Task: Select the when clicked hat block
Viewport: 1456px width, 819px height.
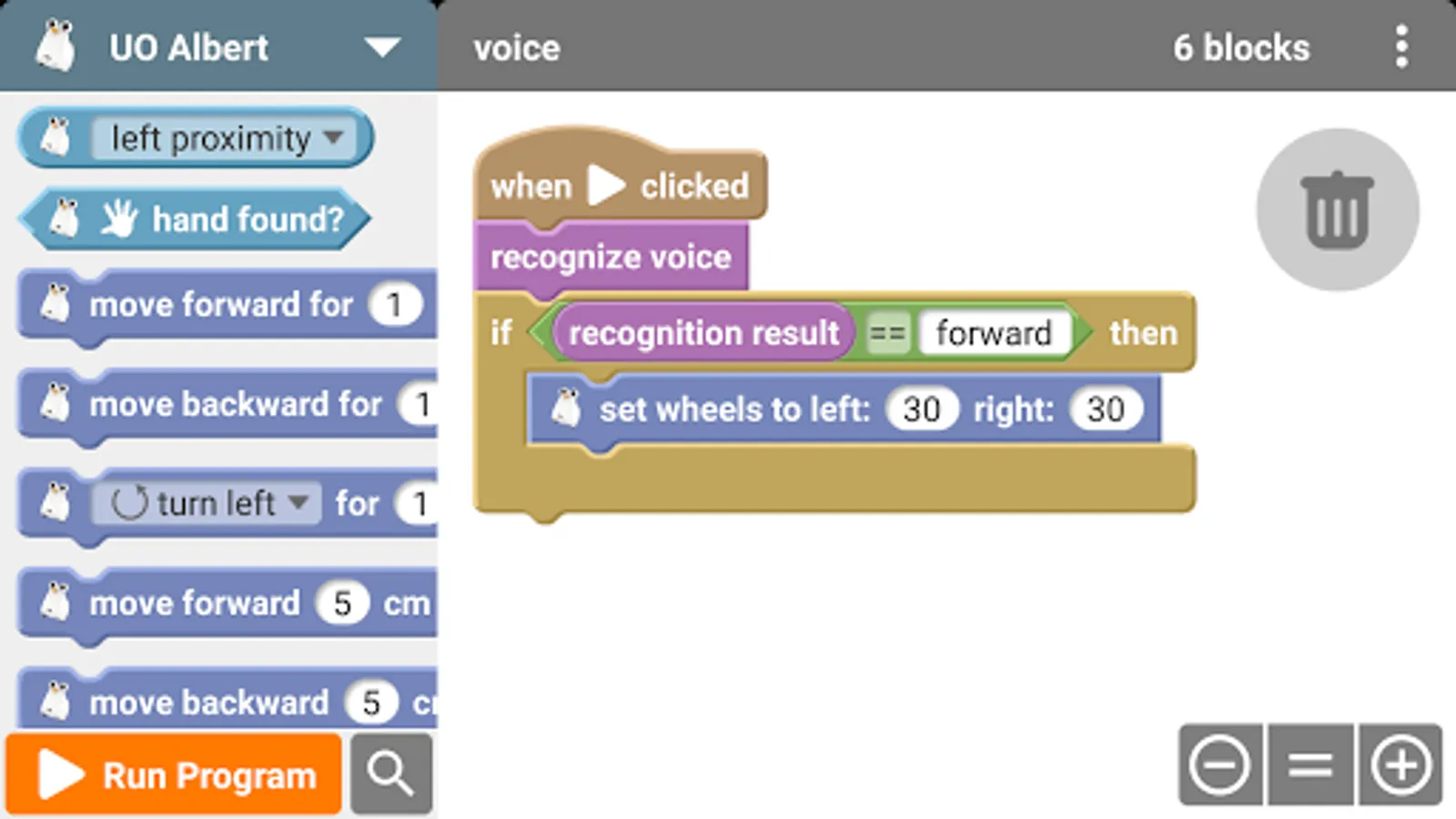Action: (x=531, y=187)
